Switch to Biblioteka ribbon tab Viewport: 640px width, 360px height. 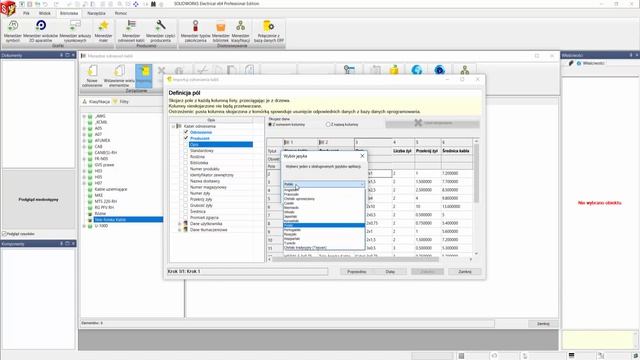tap(69, 13)
